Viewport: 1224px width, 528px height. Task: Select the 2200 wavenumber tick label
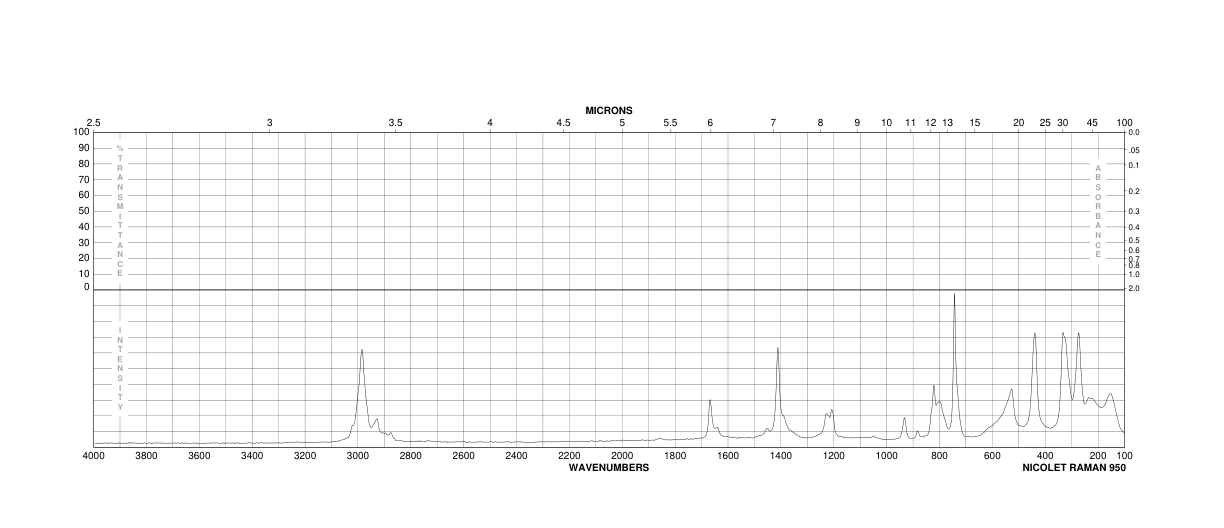pos(569,456)
